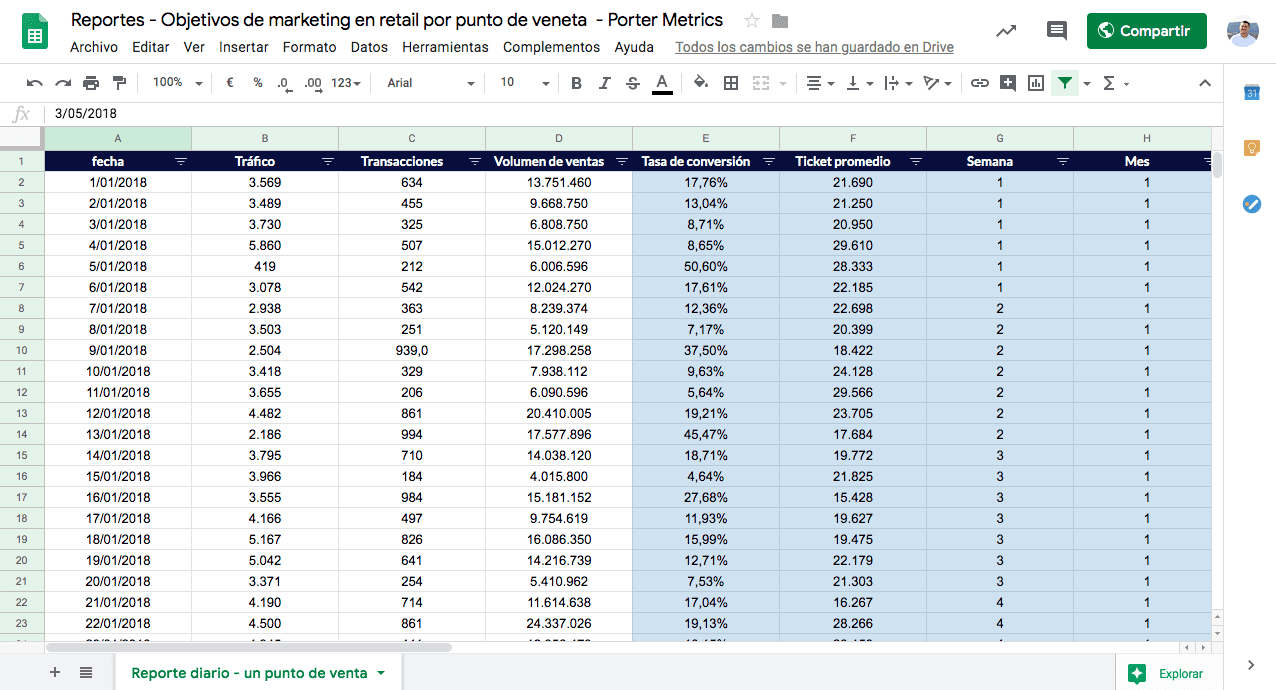Click the undo arrow icon
The image size is (1276, 690).
(35, 83)
